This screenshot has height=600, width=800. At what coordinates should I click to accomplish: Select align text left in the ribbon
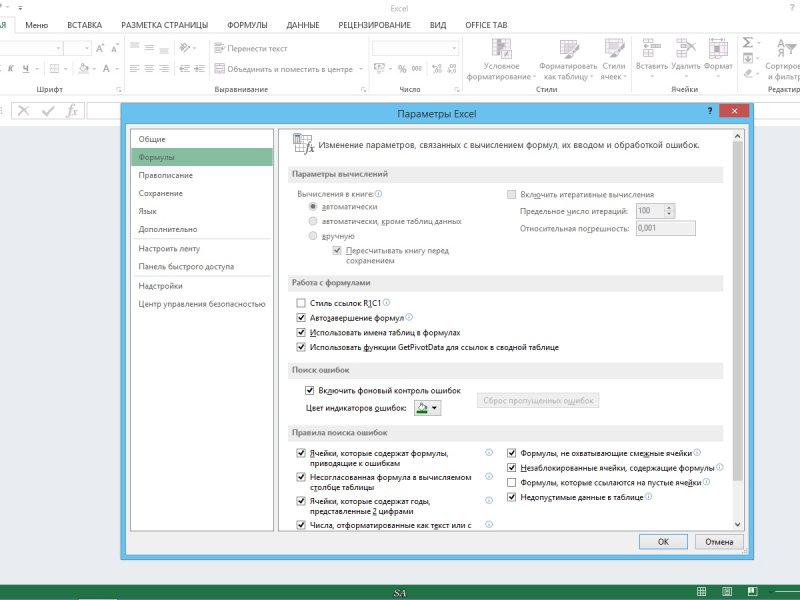coord(134,68)
